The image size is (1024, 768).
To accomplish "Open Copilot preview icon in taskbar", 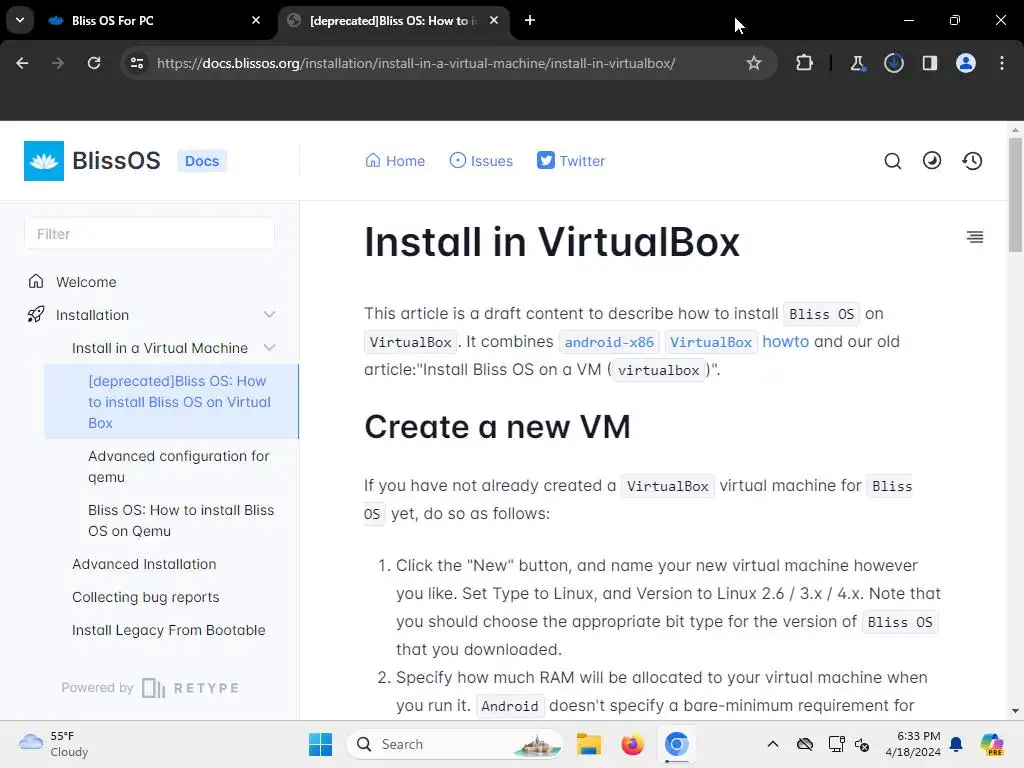I will coord(992,744).
